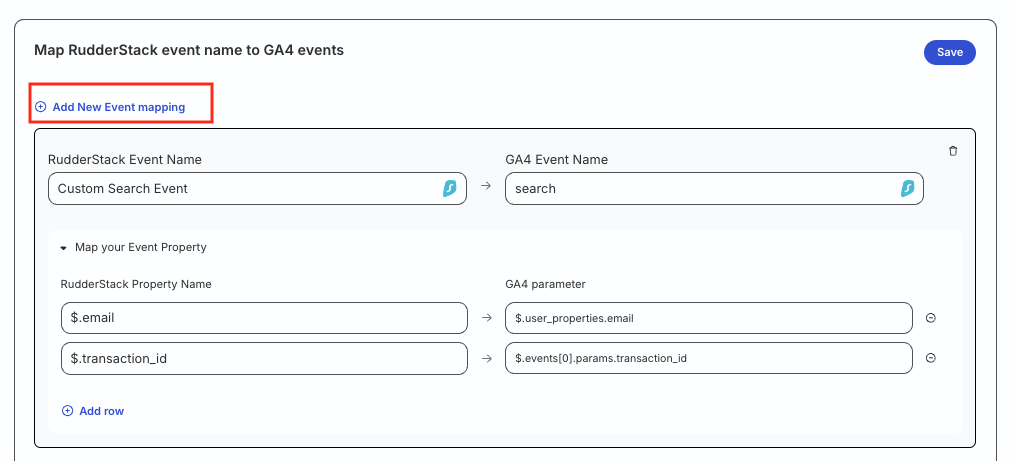Focus the GA4 Event Name field containing search
The image size is (1011, 461).
(x=714, y=188)
